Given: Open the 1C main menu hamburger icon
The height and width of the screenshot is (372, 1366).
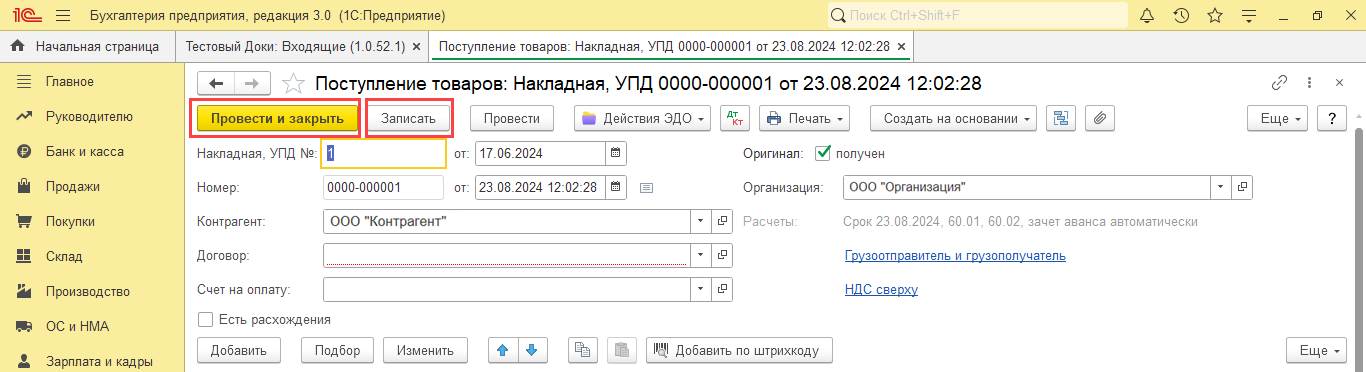Looking at the screenshot, I should [63, 16].
